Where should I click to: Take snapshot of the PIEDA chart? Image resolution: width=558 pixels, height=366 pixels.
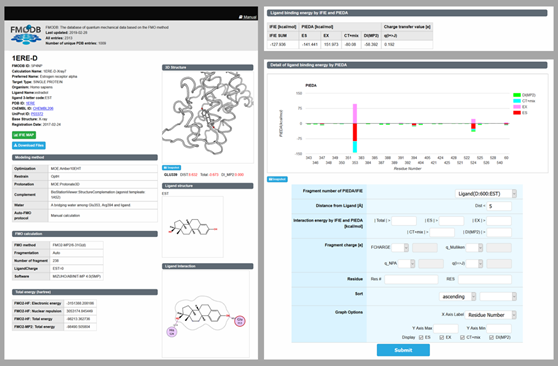[x=277, y=179]
